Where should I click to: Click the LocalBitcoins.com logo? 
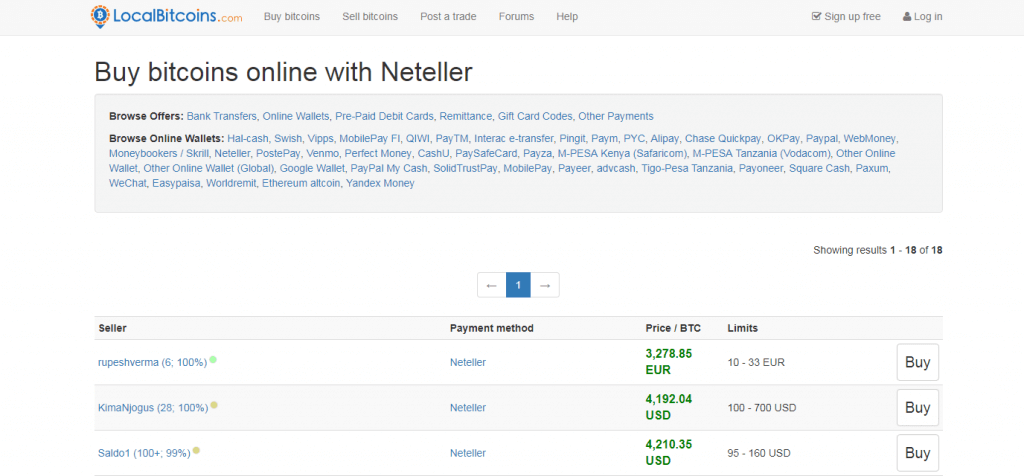167,16
